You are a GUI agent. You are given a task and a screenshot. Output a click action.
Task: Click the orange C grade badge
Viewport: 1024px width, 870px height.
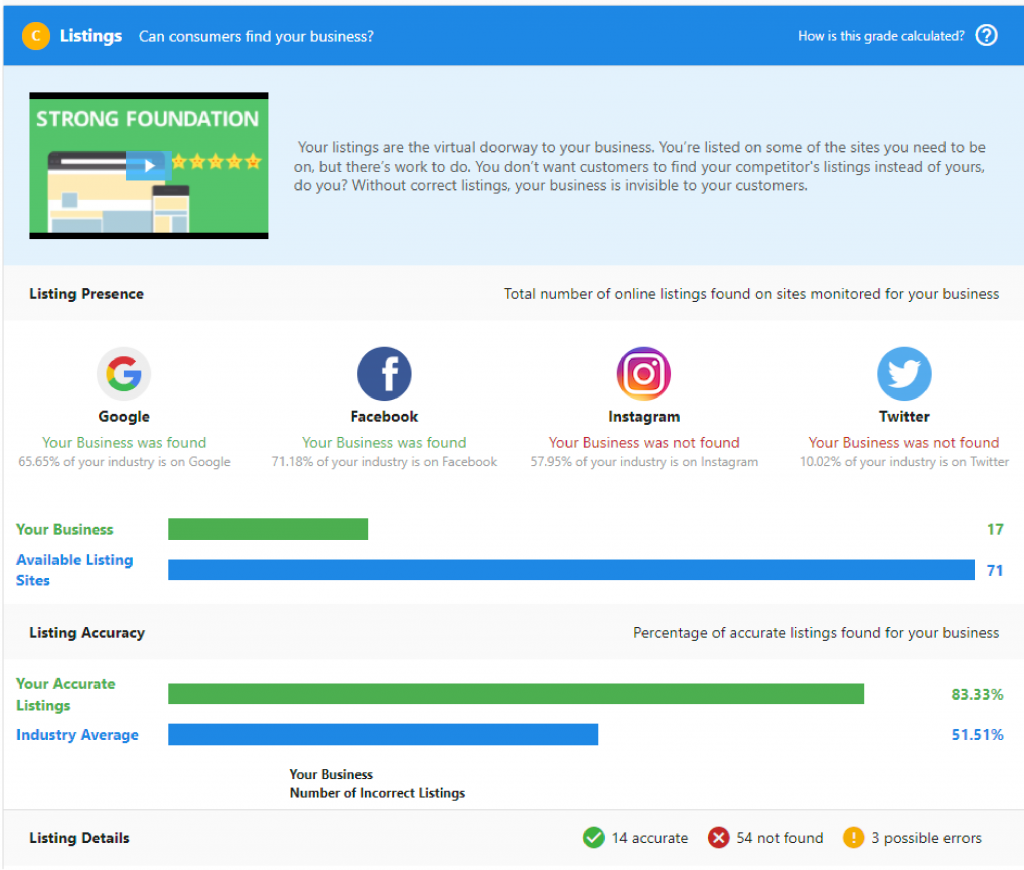(x=36, y=36)
